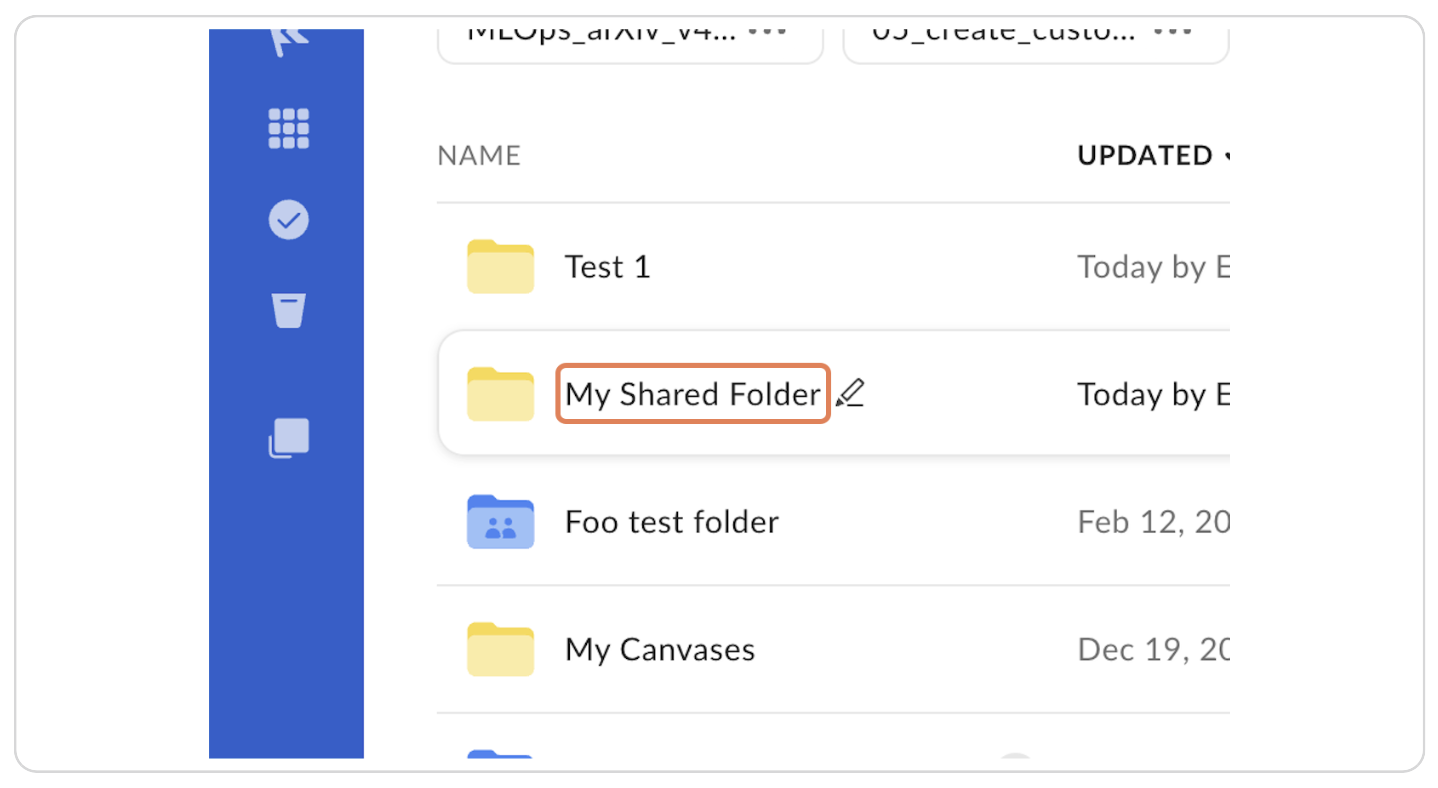
Task: Click the arrow icon at the sidebar top
Action: 288,35
